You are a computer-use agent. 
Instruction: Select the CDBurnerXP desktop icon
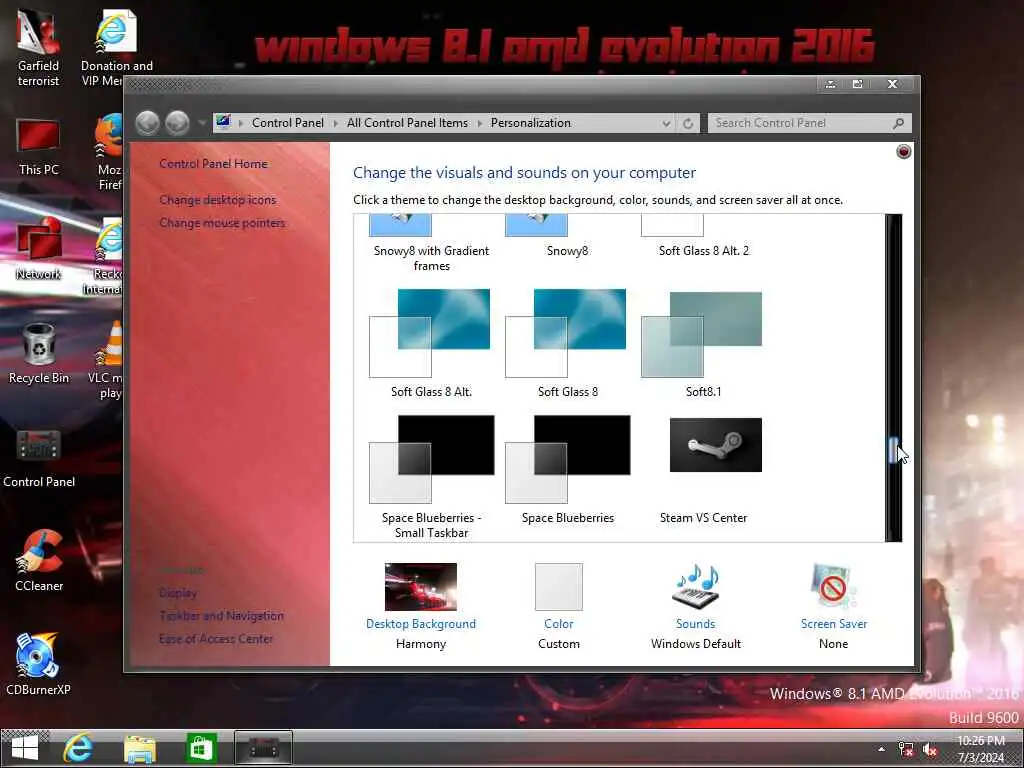coord(38,664)
